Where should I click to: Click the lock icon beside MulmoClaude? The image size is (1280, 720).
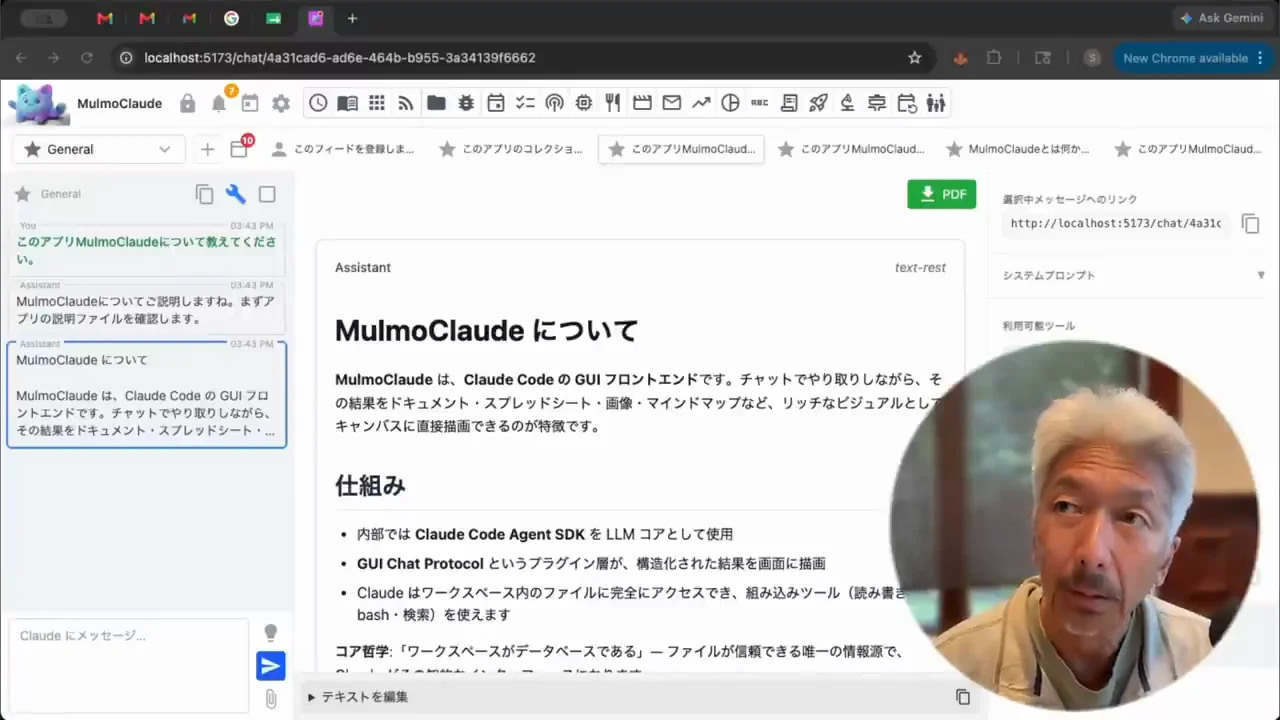click(187, 103)
